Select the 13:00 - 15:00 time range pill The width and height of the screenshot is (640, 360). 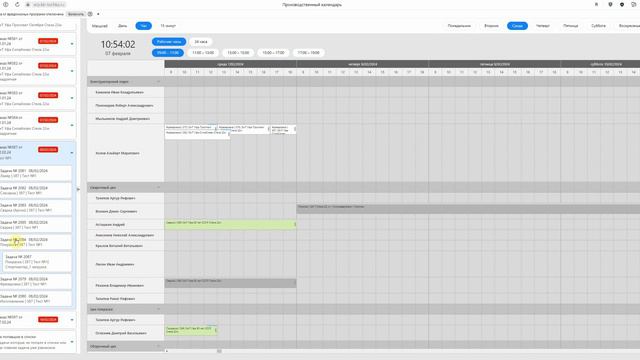coord(238,53)
